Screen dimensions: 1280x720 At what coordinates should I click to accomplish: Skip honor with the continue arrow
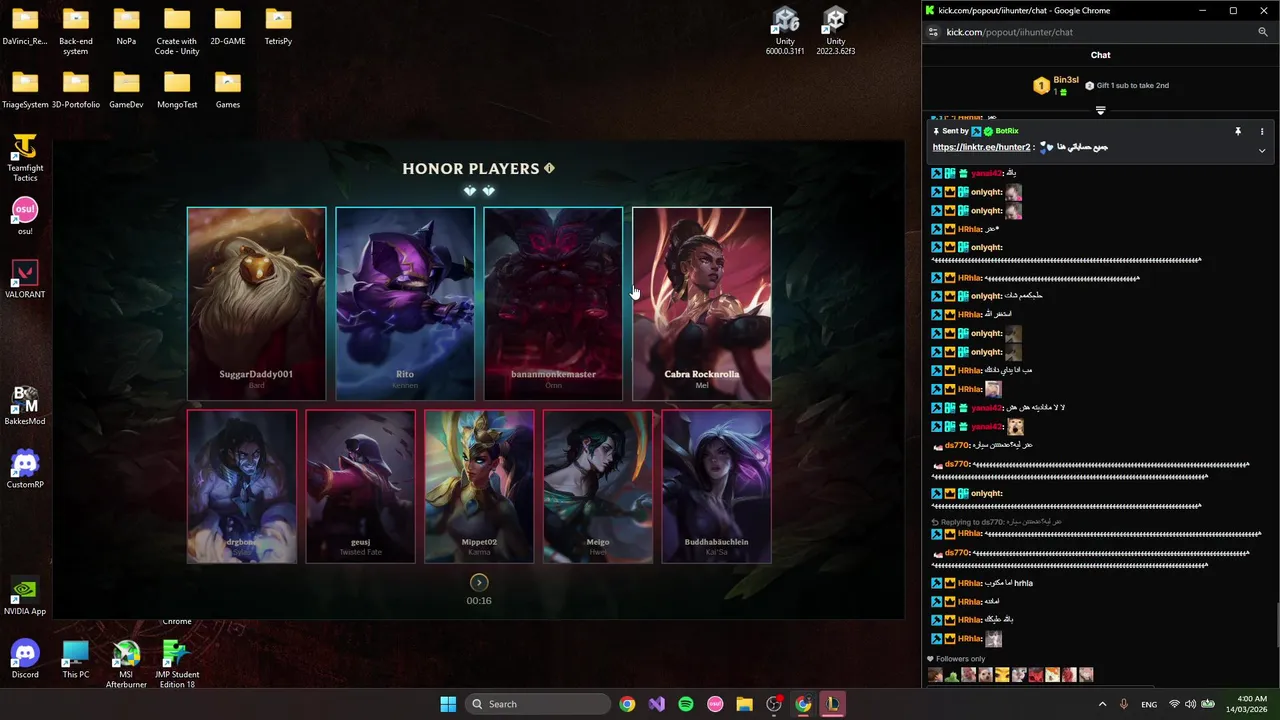479,582
